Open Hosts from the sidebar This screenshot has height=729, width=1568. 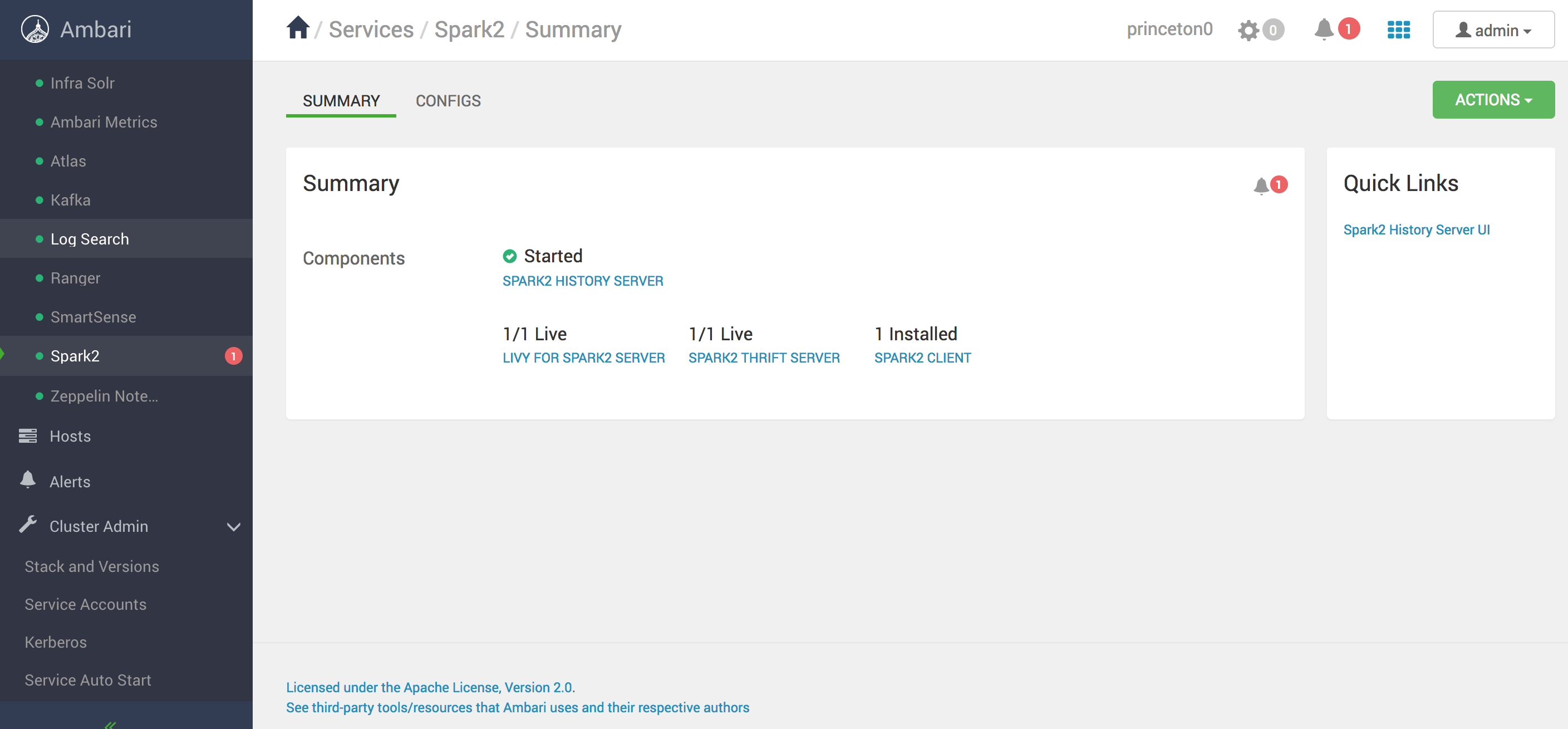pyautogui.click(x=70, y=436)
